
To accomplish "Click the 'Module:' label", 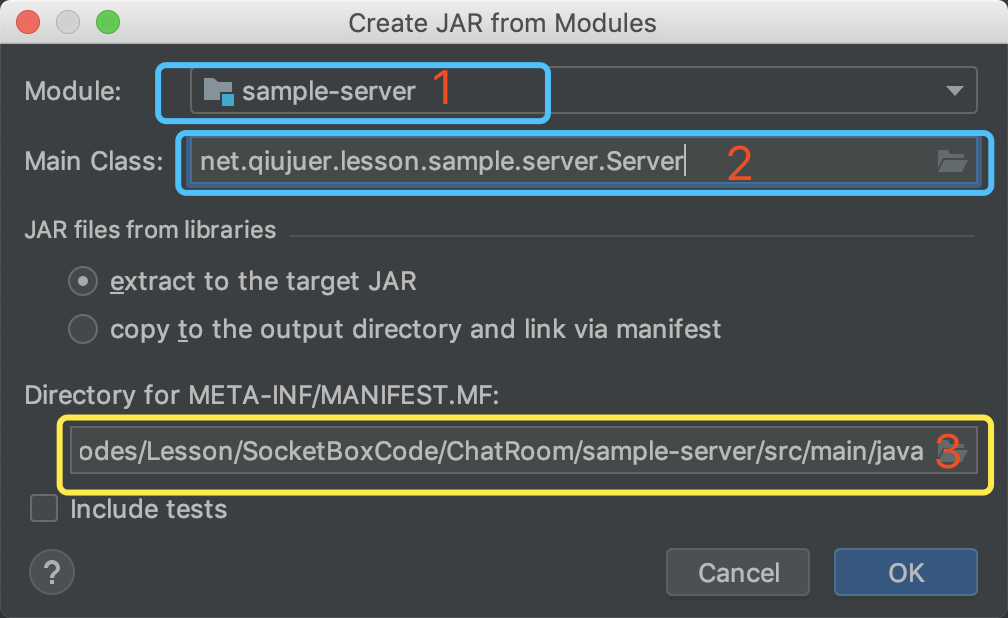I will pos(73,92).
